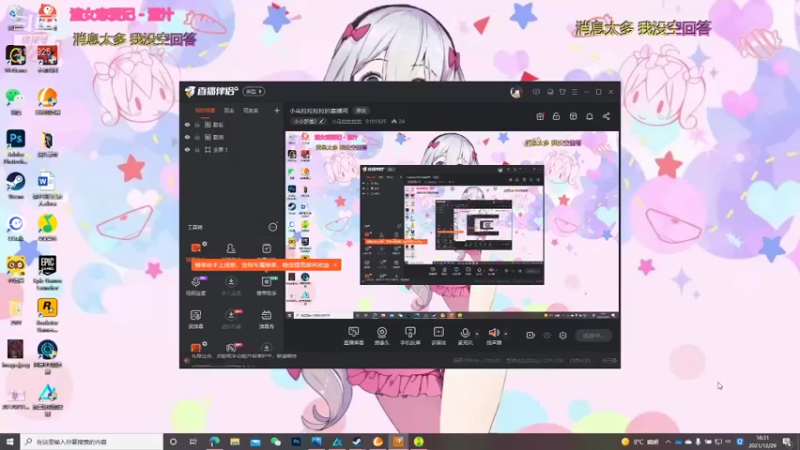Switch to the third scene tab

251,110
